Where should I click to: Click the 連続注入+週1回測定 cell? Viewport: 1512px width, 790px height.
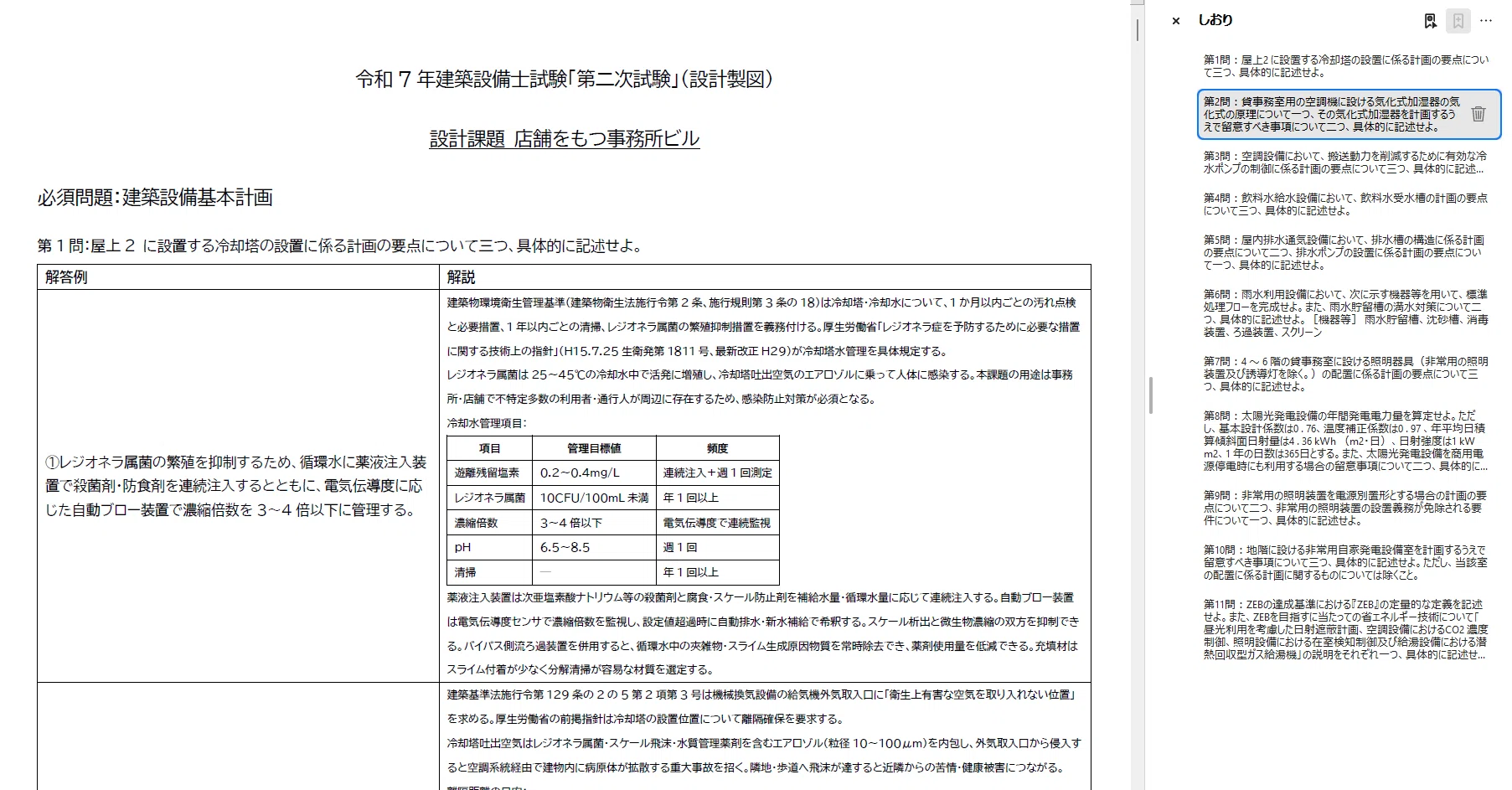pyautogui.click(x=718, y=472)
